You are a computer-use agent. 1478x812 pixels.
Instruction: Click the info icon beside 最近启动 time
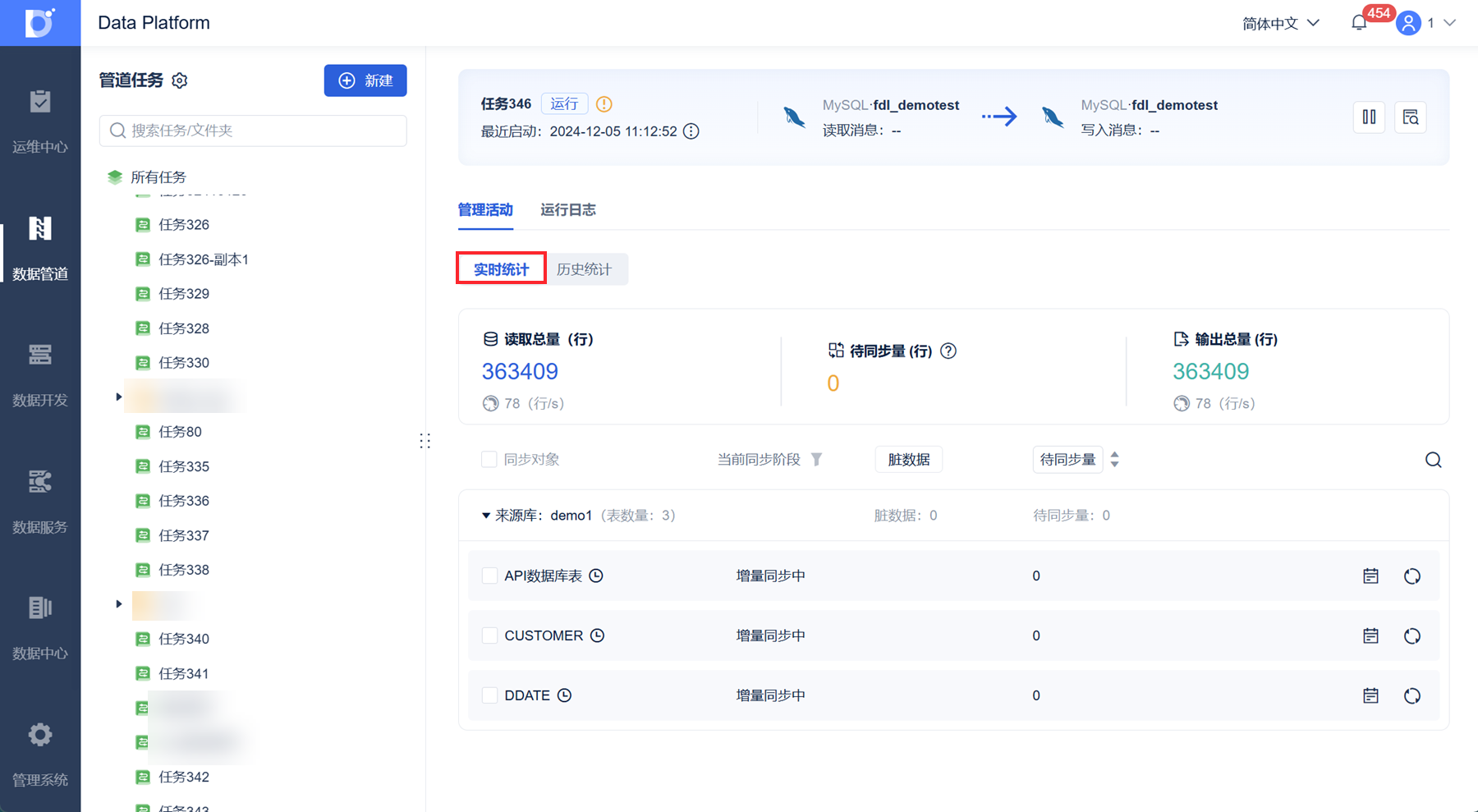[x=691, y=131]
